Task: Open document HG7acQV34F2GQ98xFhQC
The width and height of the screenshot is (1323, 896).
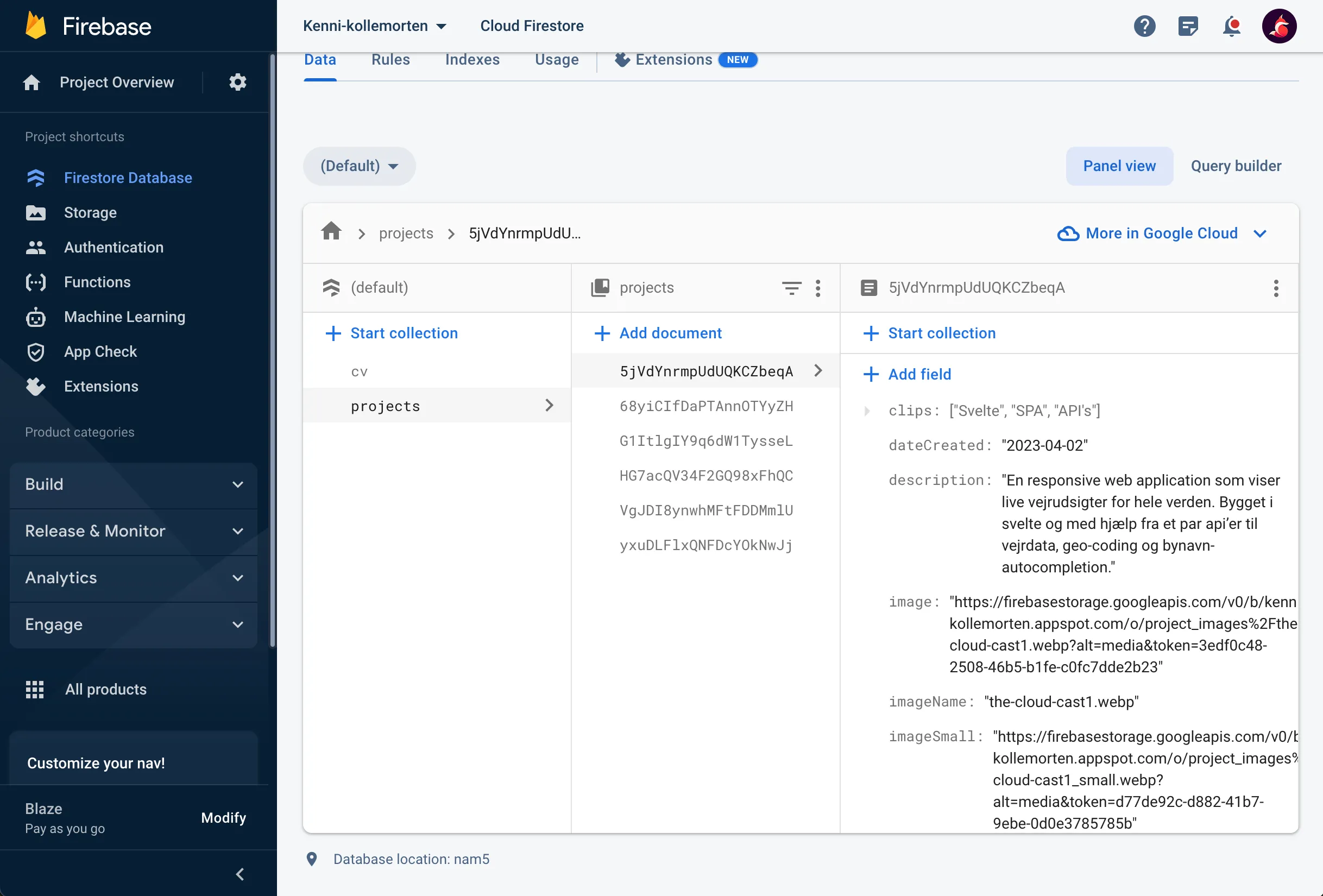Action: 706,475
